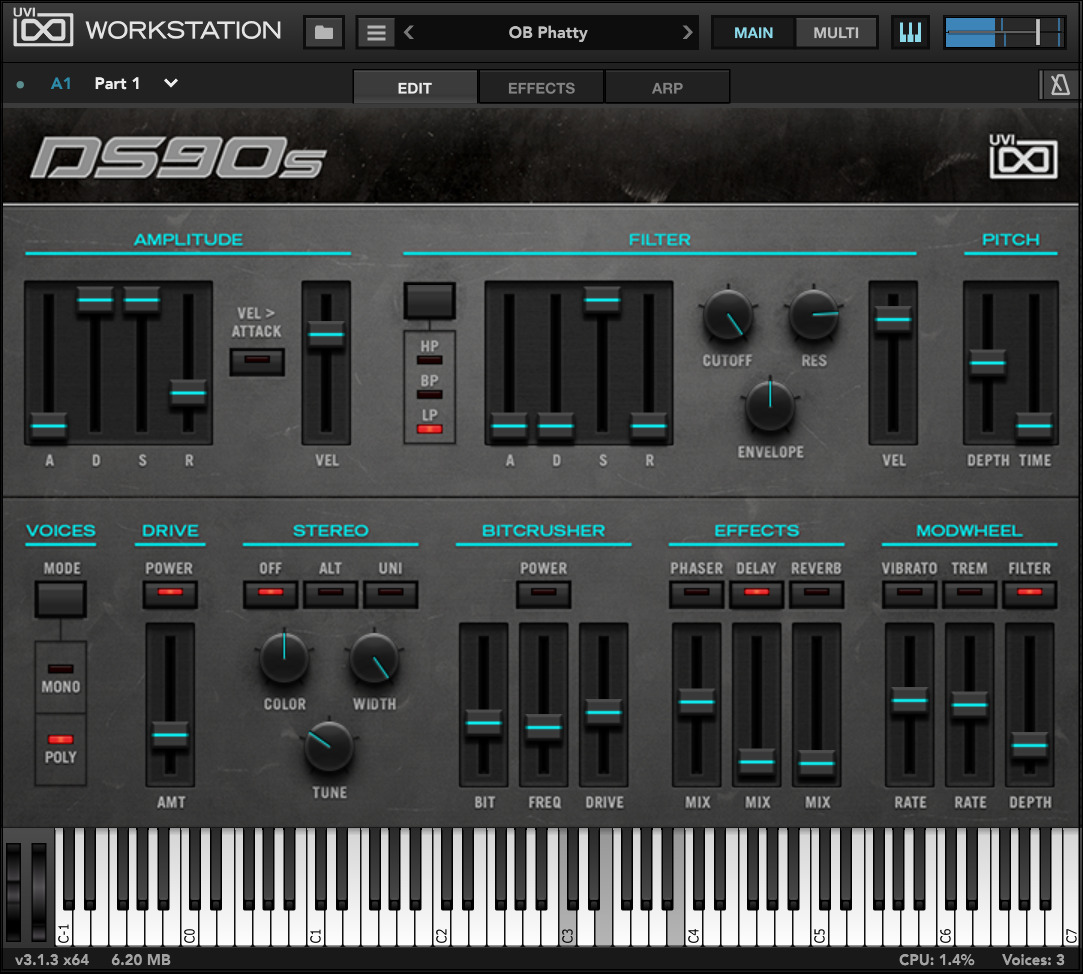Click the pitch DEPTH slider handle
1083x974 pixels.
tap(988, 363)
